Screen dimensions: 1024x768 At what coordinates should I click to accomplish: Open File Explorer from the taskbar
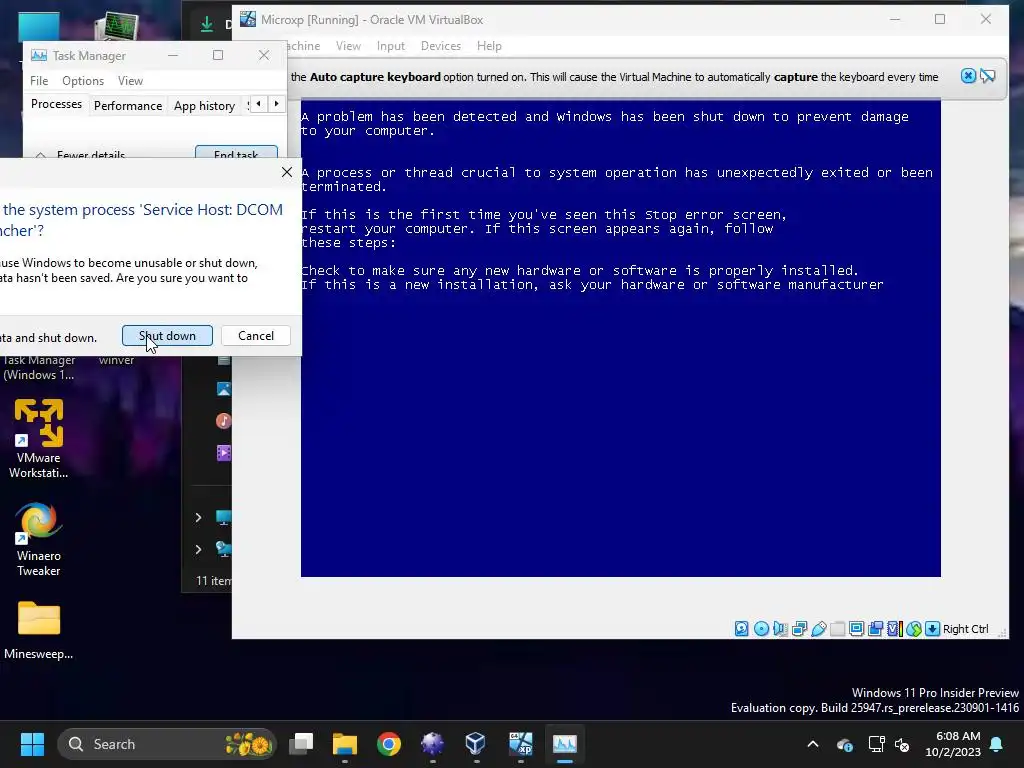point(345,744)
